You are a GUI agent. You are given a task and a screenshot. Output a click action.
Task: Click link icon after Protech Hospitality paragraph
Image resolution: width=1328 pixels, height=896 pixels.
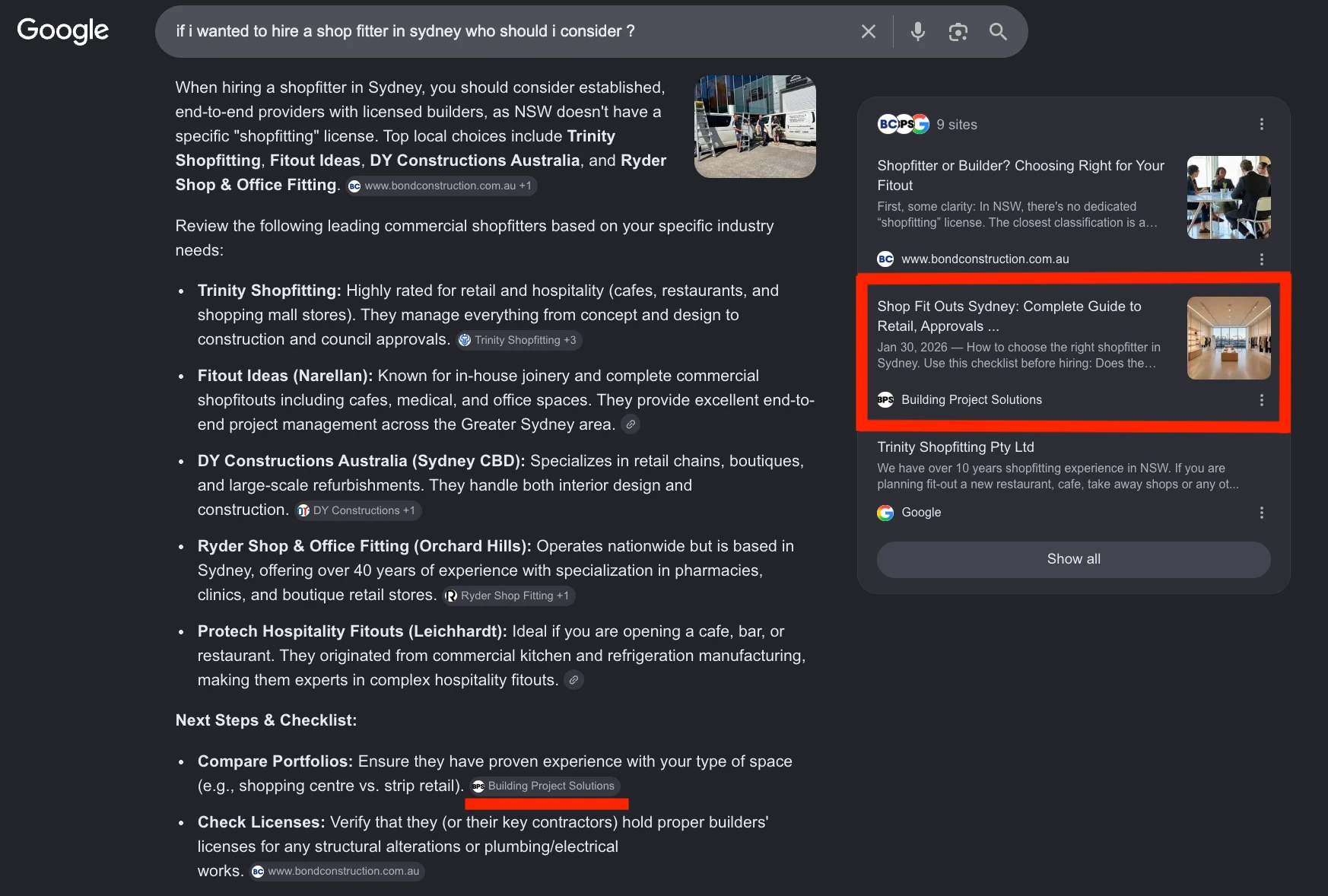pos(573,680)
